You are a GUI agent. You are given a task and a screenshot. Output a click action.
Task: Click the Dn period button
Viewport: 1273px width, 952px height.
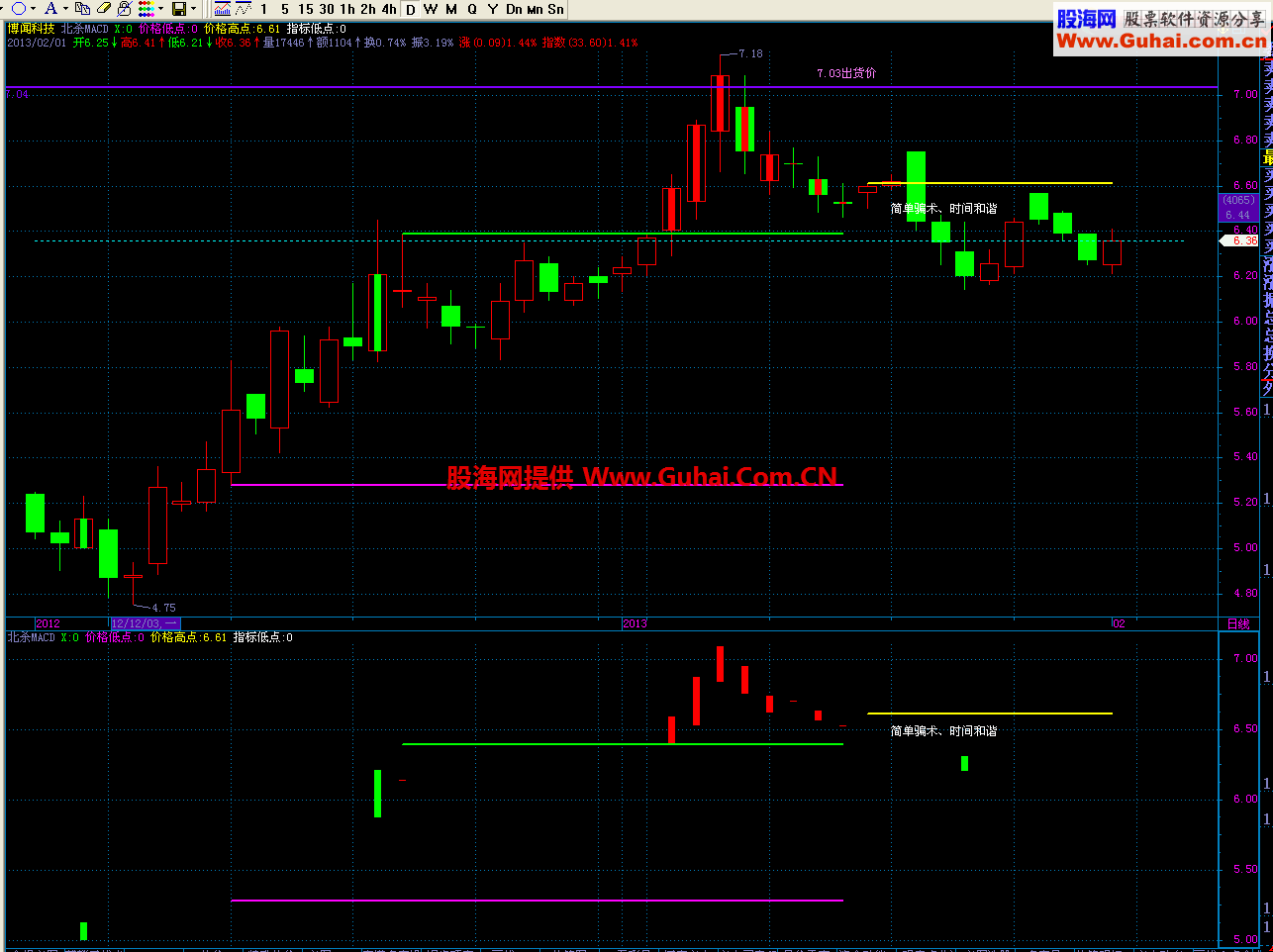click(x=514, y=9)
